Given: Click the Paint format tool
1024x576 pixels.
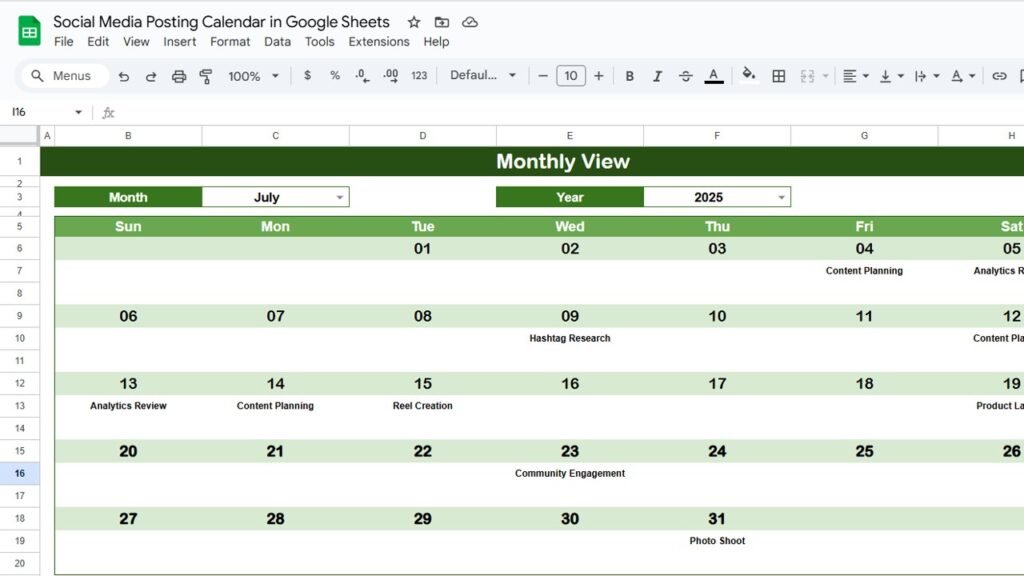Looking at the screenshot, I should 206,75.
